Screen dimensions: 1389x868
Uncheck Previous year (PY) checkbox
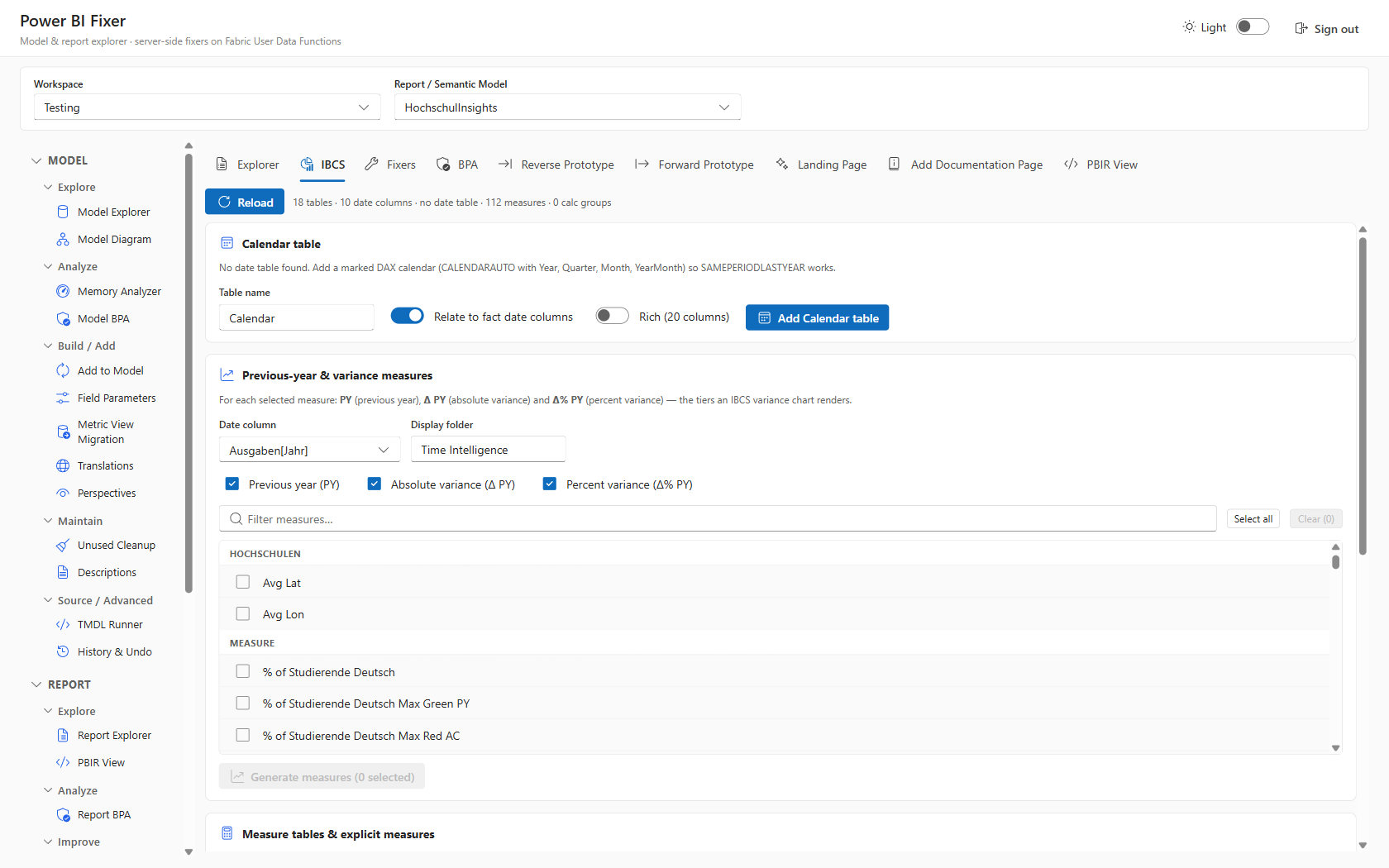[232, 484]
